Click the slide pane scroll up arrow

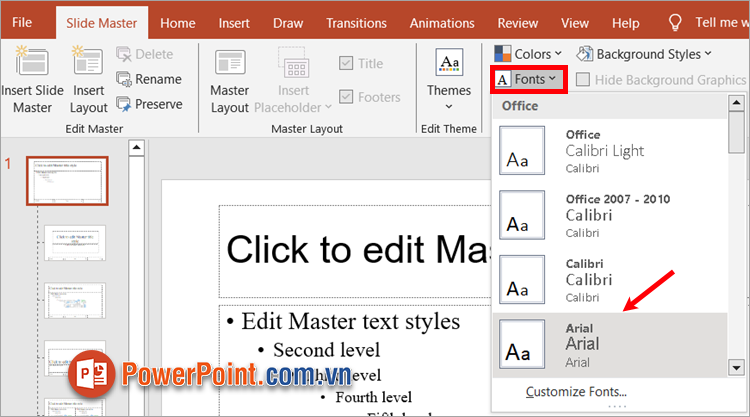136,147
